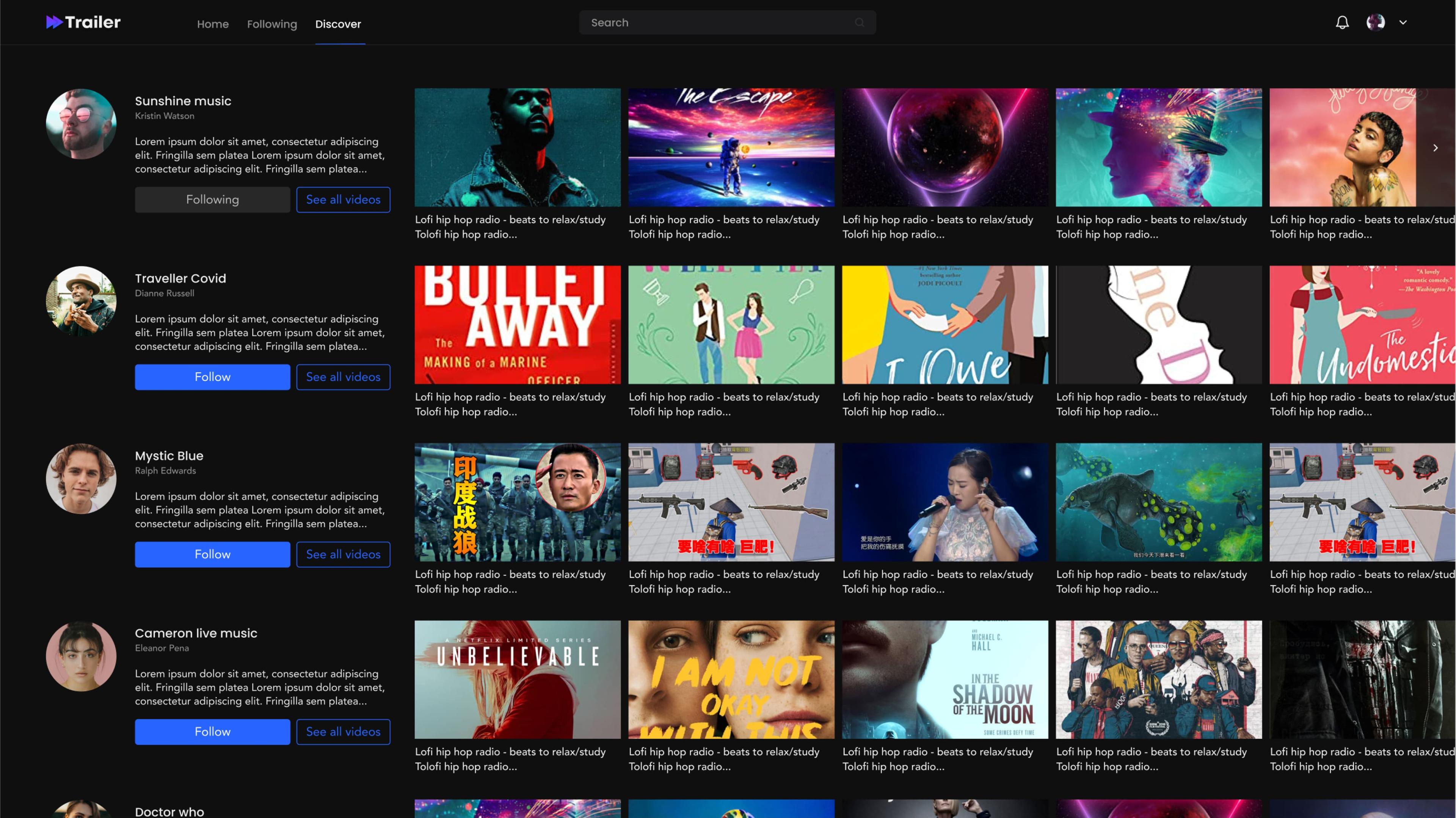Image resolution: width=1456 pixels, height=818 pixels.
Task: Click the search magnifier icon
Action: (859, 23)
